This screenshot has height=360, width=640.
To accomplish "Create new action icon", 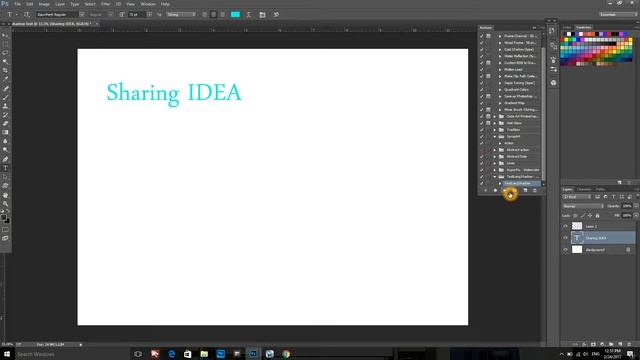I will coord(525,190).
